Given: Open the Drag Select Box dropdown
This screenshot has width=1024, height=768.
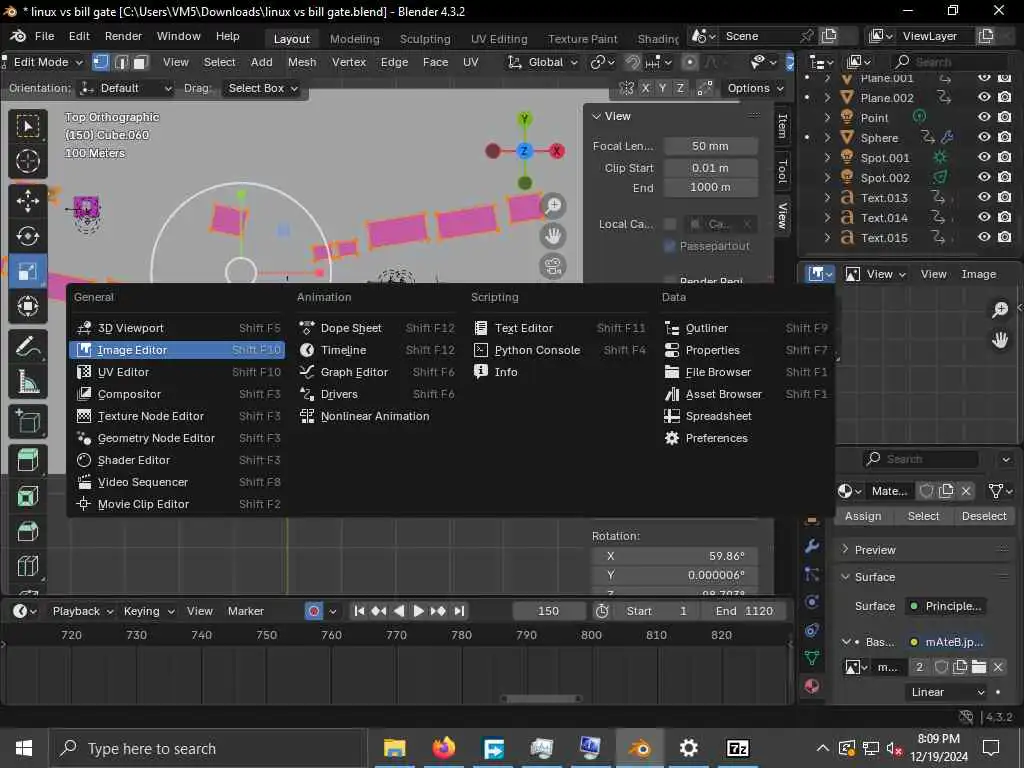Looking at the screenshot, I should (x=263, y=88).
